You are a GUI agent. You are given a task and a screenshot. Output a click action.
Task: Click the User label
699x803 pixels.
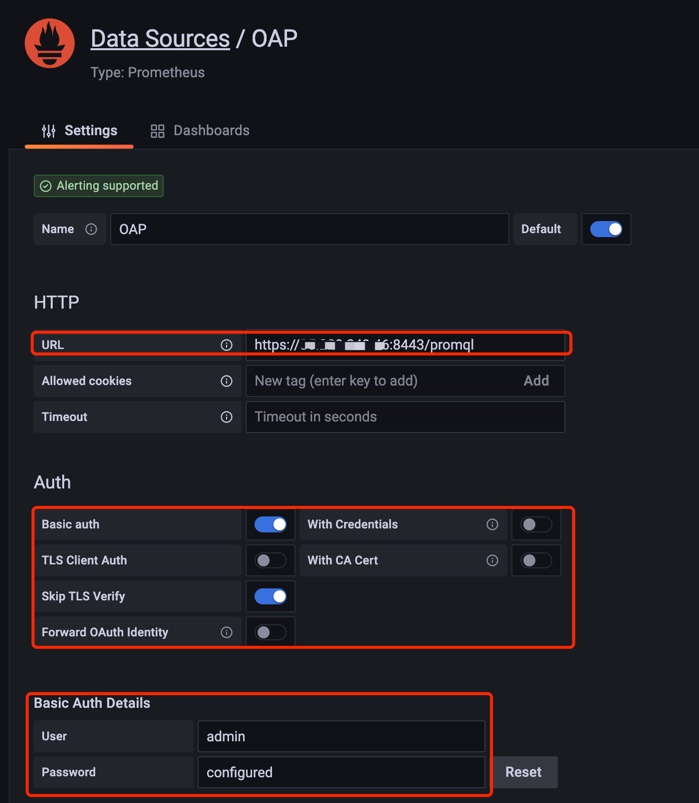[54, 736]
